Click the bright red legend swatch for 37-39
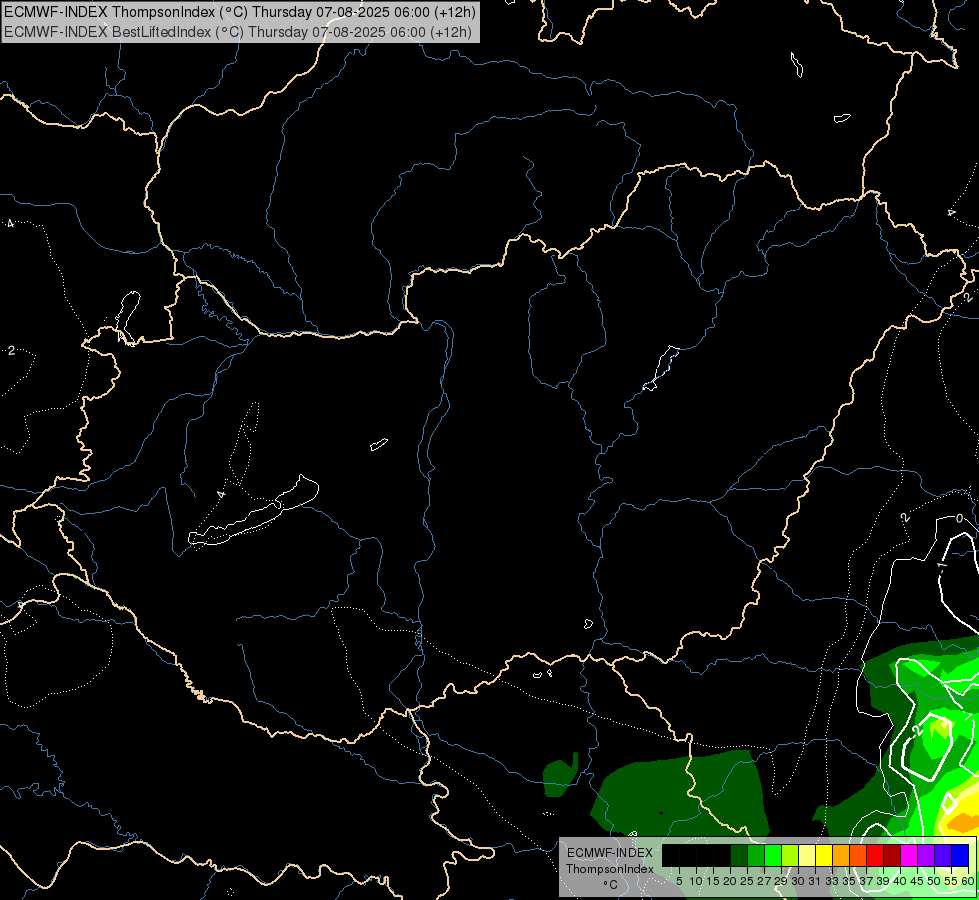 (875, 855)
